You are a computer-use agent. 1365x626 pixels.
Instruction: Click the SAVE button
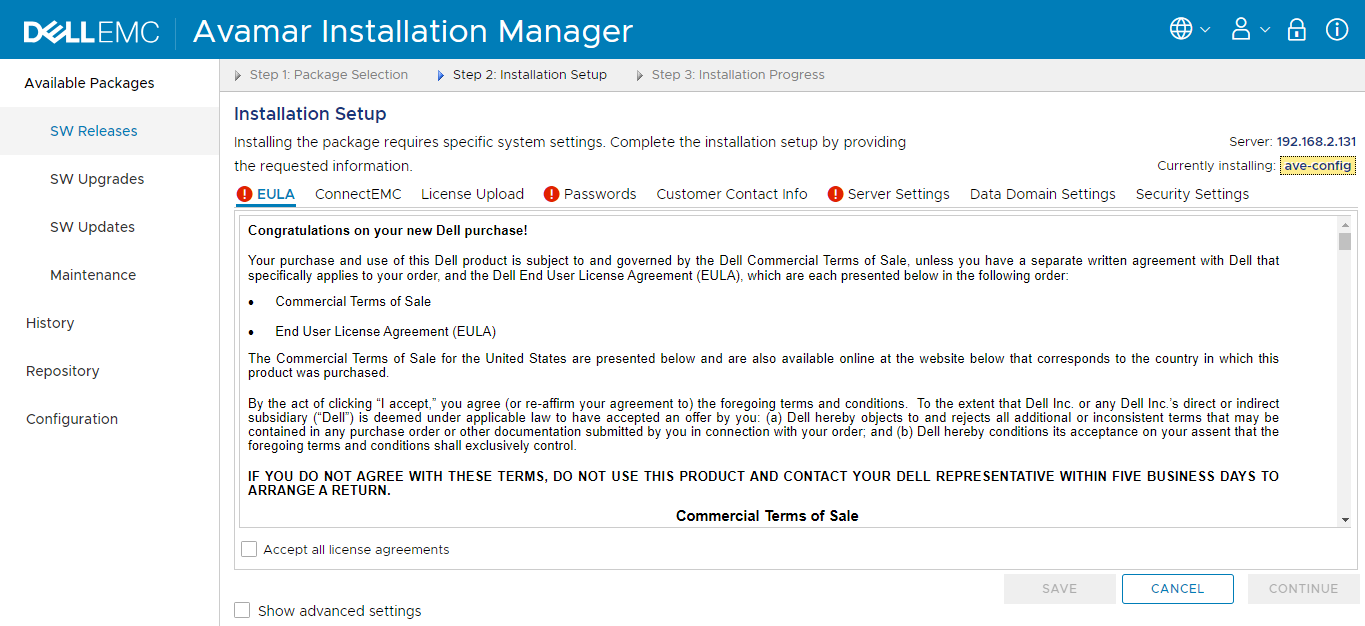click(x=1059, y=589)
